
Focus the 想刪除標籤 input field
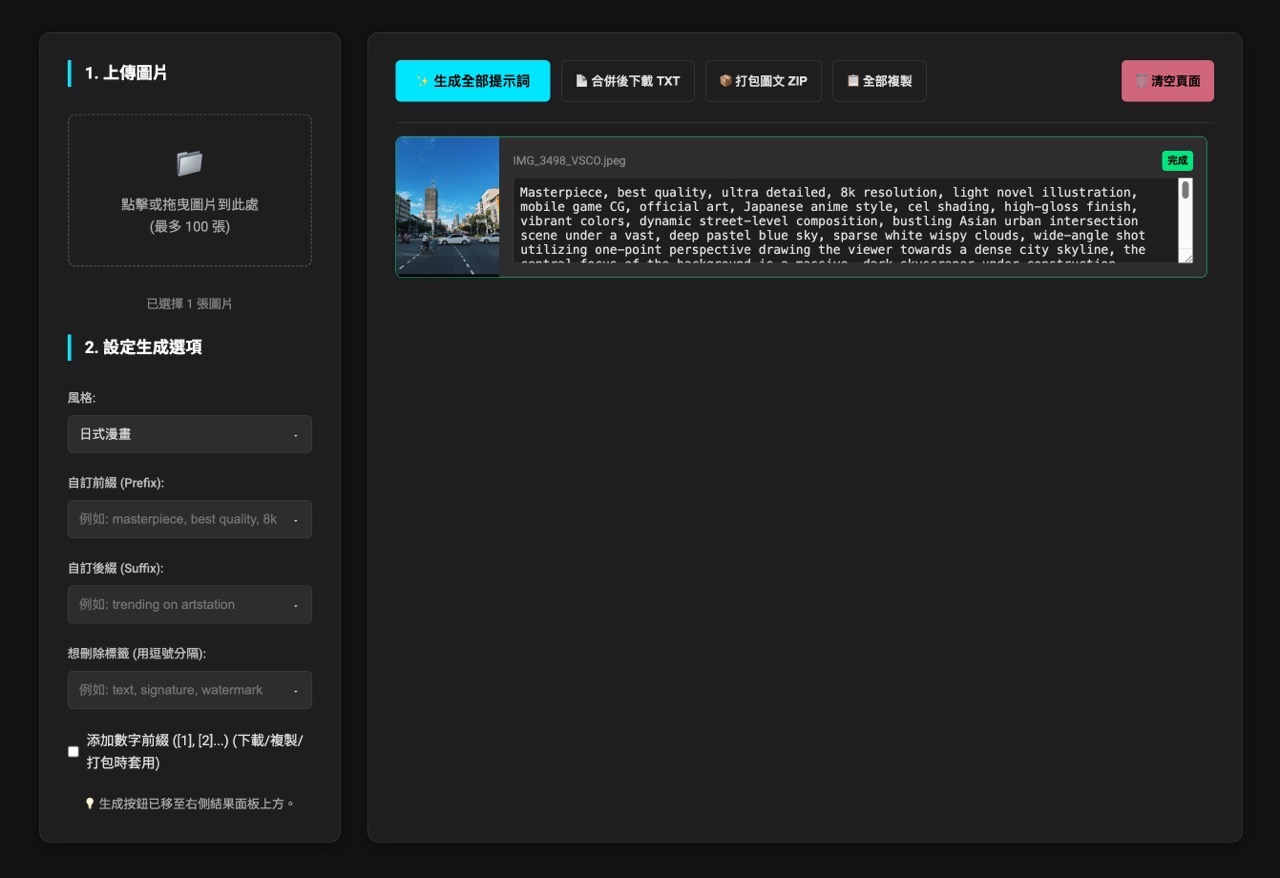(180, 690)
